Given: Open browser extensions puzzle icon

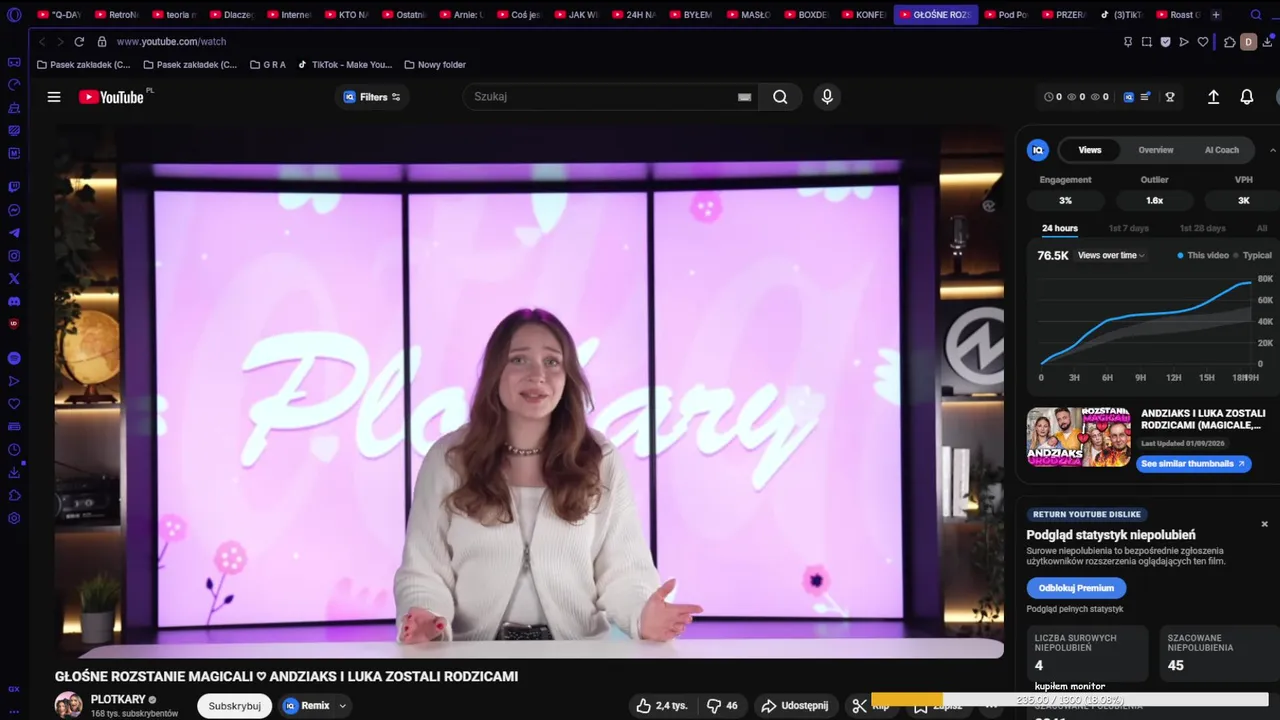Looking at the screenshot, I should (x=1230, y=42).
